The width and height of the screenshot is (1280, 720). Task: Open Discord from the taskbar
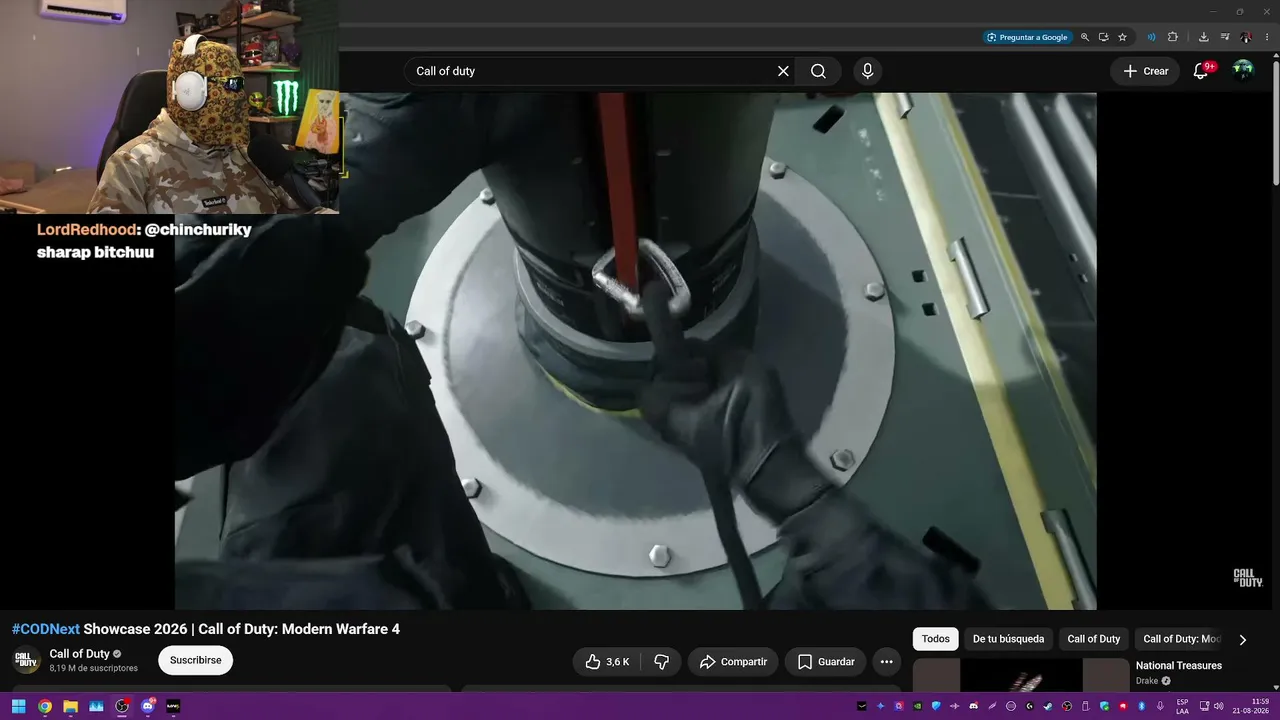(x=148, y=706)
